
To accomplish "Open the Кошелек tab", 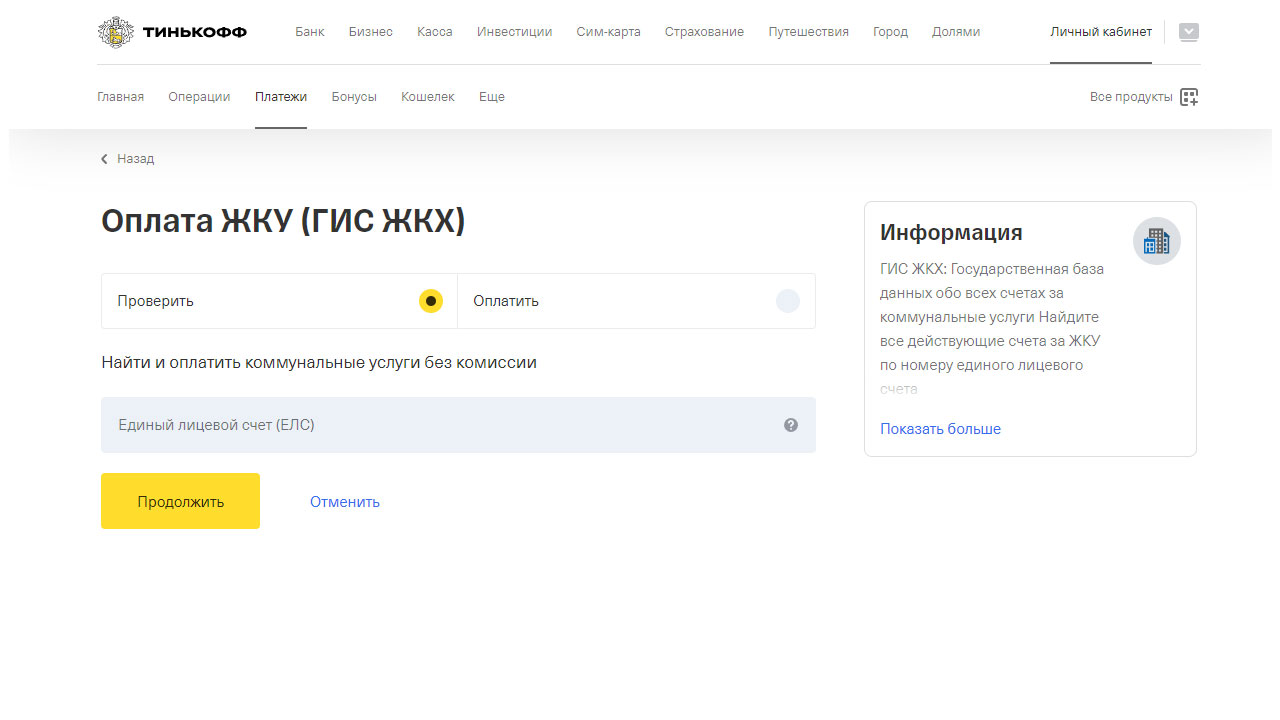I will coord(427,97).
